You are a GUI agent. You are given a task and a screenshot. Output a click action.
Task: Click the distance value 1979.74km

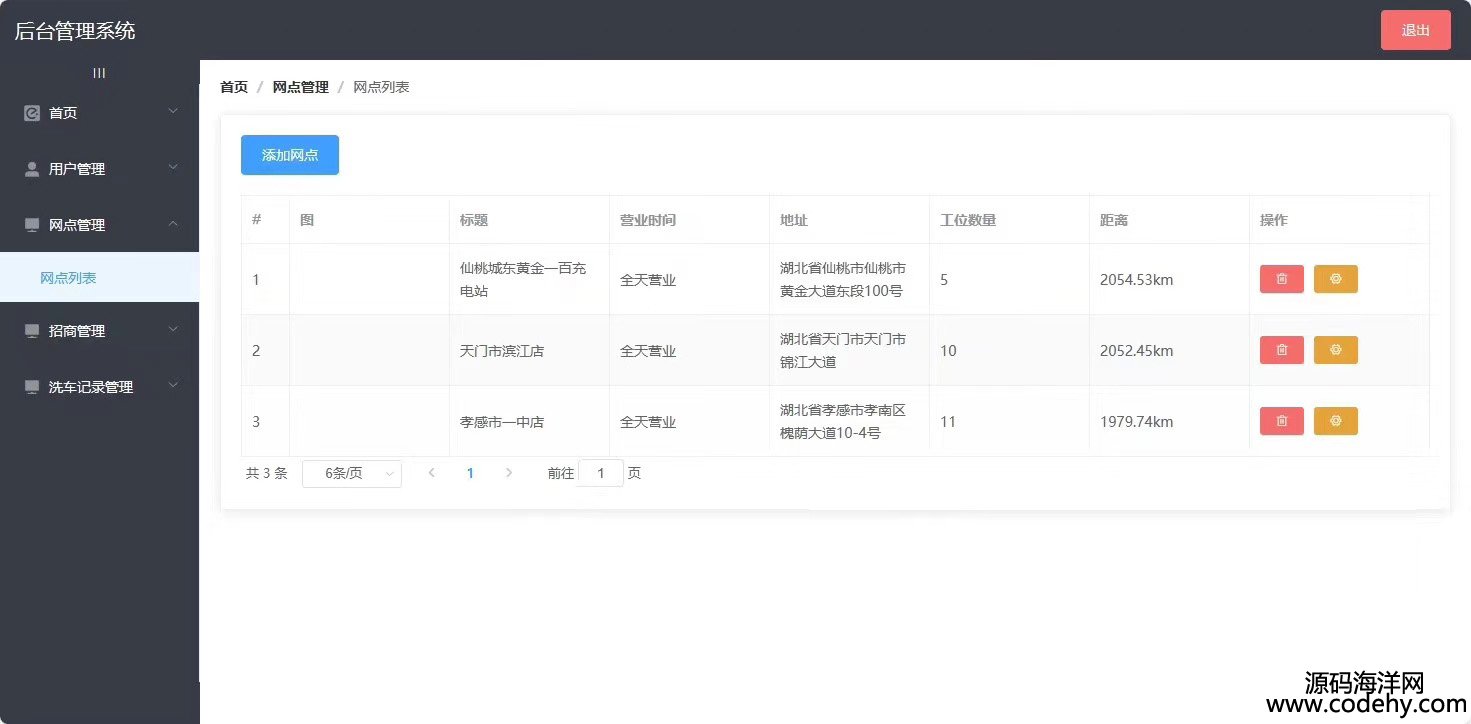point(1137,422)
